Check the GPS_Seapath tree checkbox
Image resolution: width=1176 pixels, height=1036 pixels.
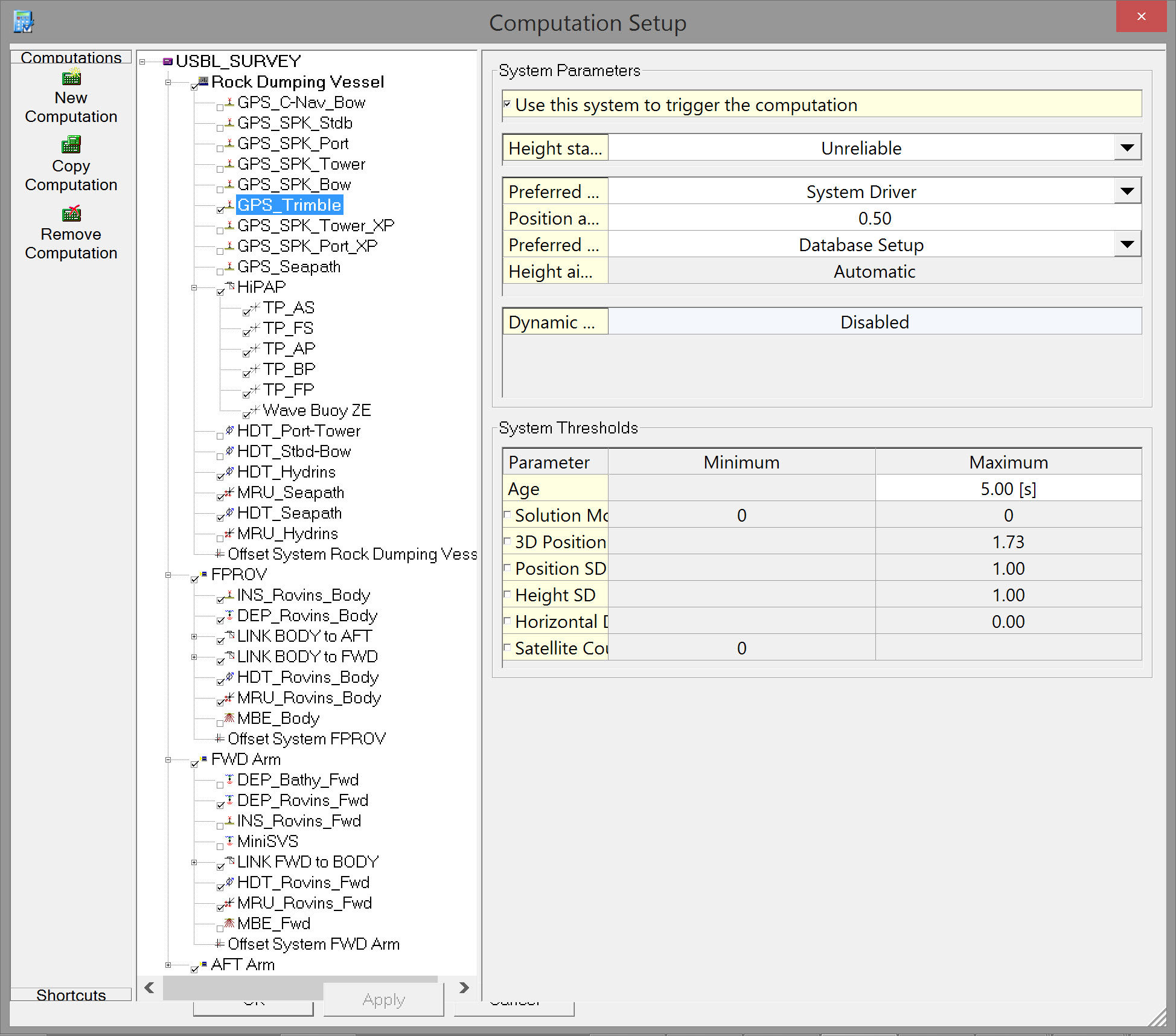220,271
